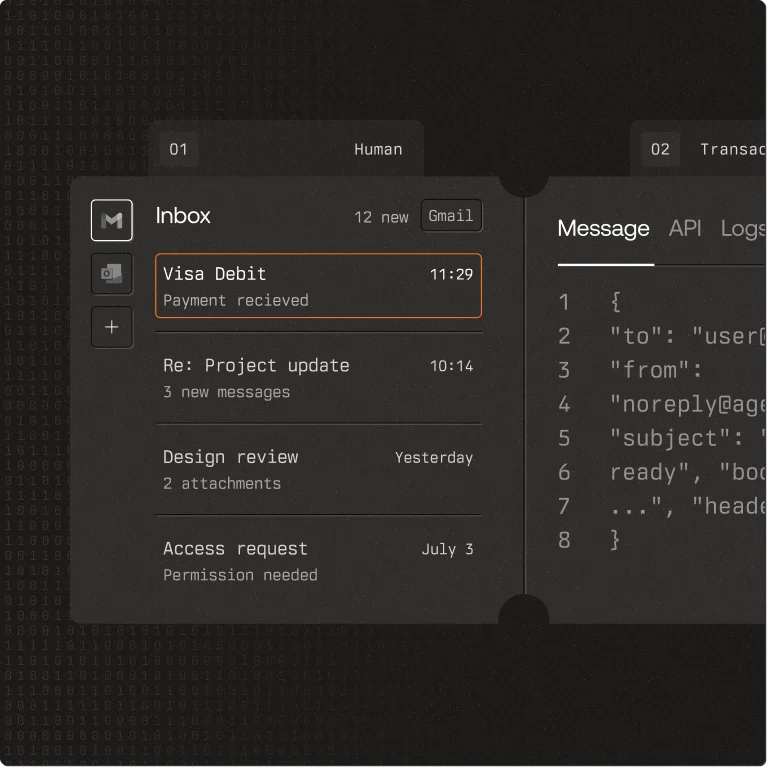Click the 11:29 timestamp
The height and width of the screenshot is (767, 767).
point(451,274)
